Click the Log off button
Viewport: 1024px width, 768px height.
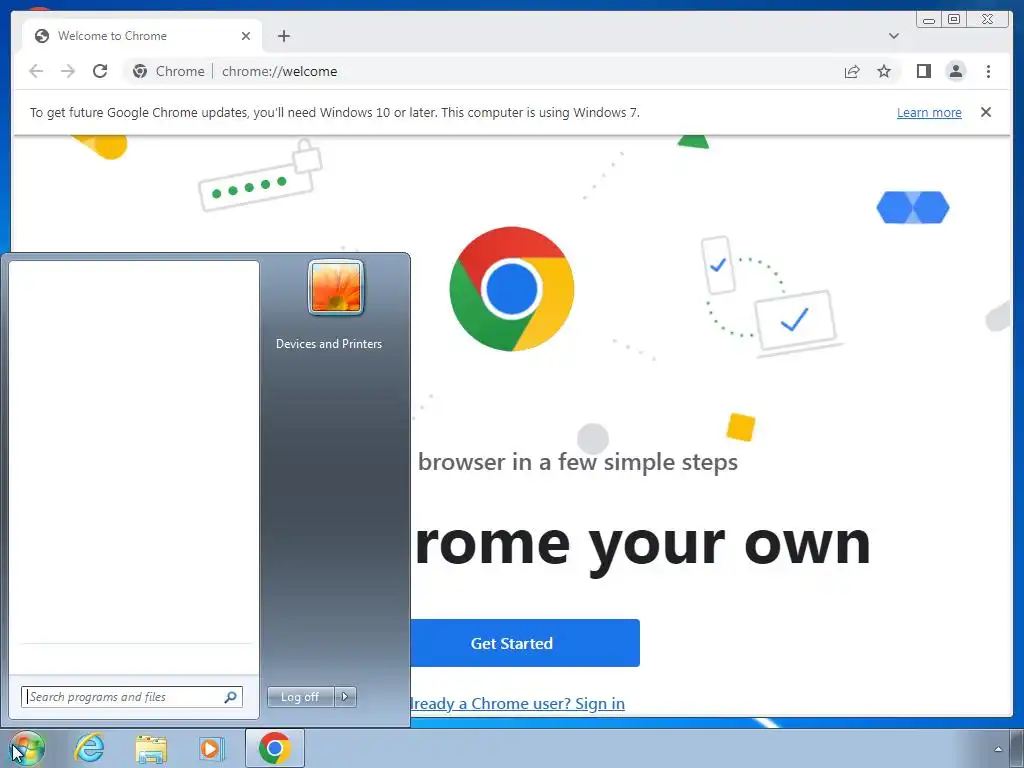(300, 697)
